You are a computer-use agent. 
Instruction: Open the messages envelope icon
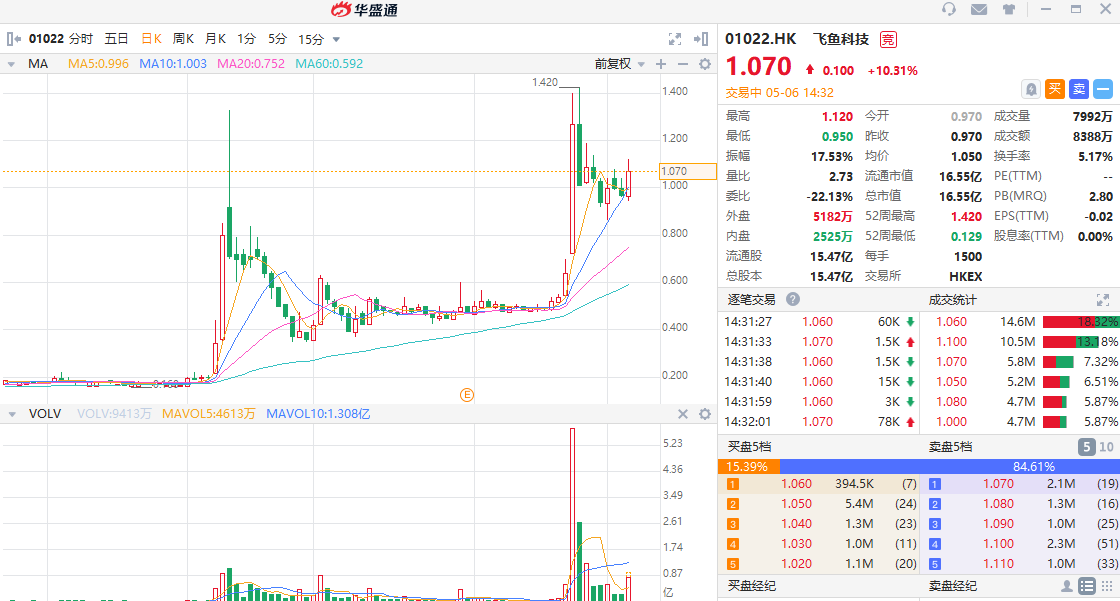tap(979, 9)
